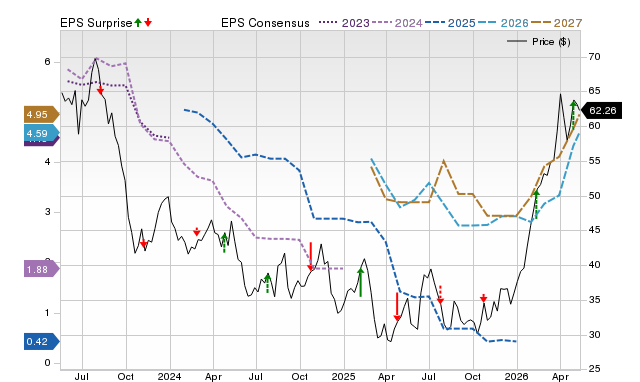Click the 3 label on the EPS axis
This screenshot has width=640, height=382.
point(47,211)
